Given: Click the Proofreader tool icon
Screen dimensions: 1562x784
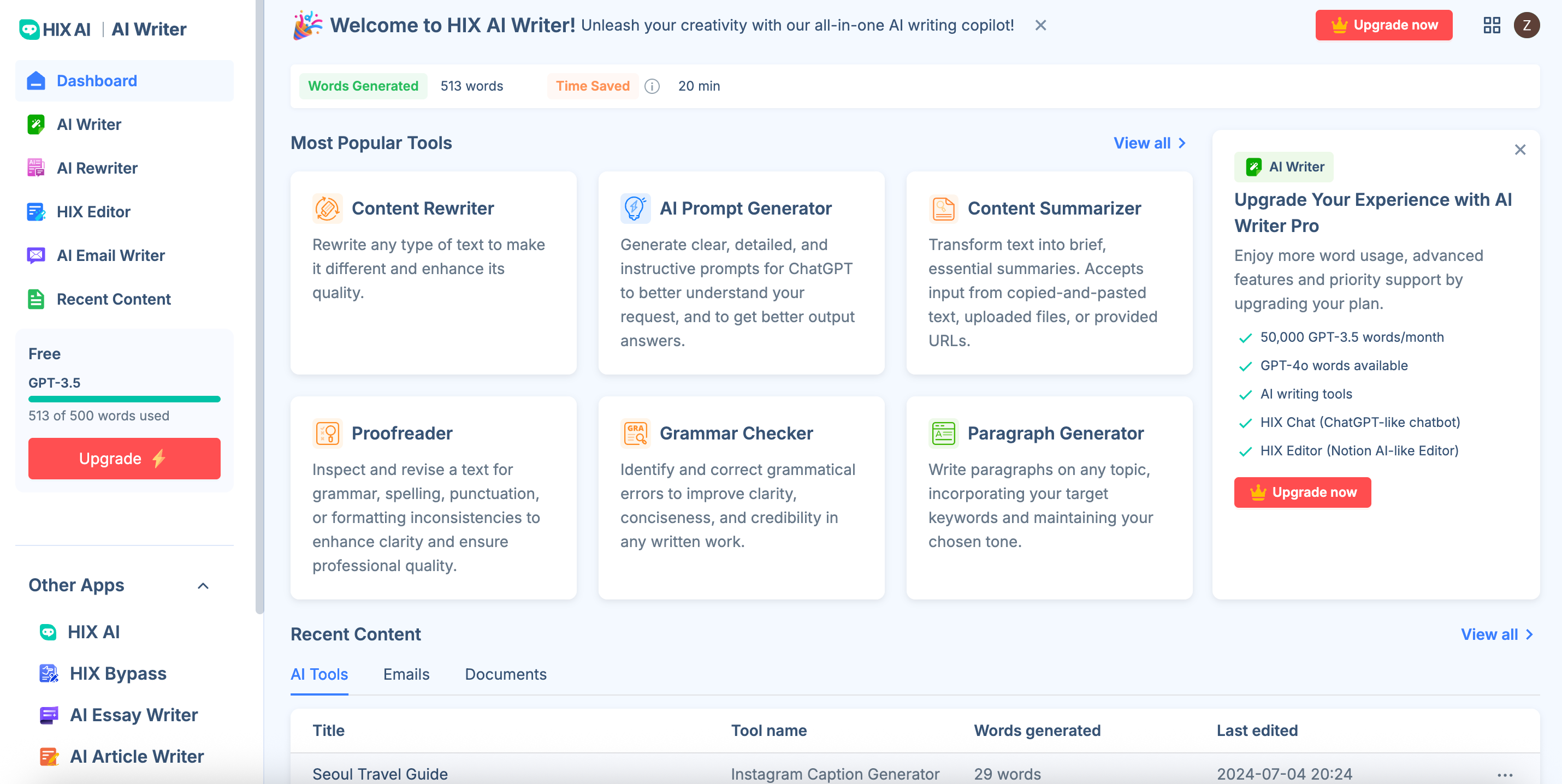Looking at the screenshot, I should tap(328, 433).
